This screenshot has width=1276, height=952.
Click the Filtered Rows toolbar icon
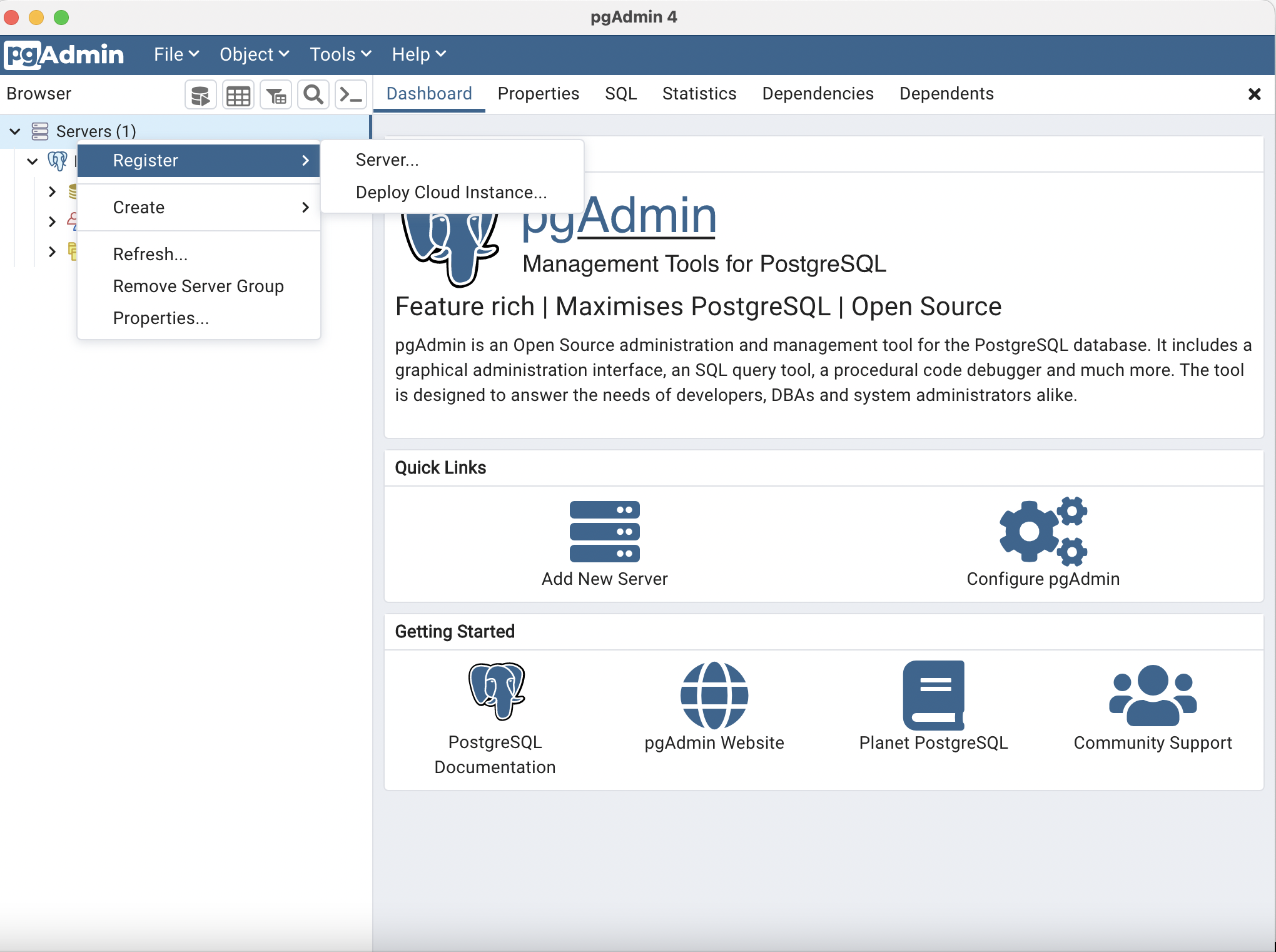(x=276, y=95)
